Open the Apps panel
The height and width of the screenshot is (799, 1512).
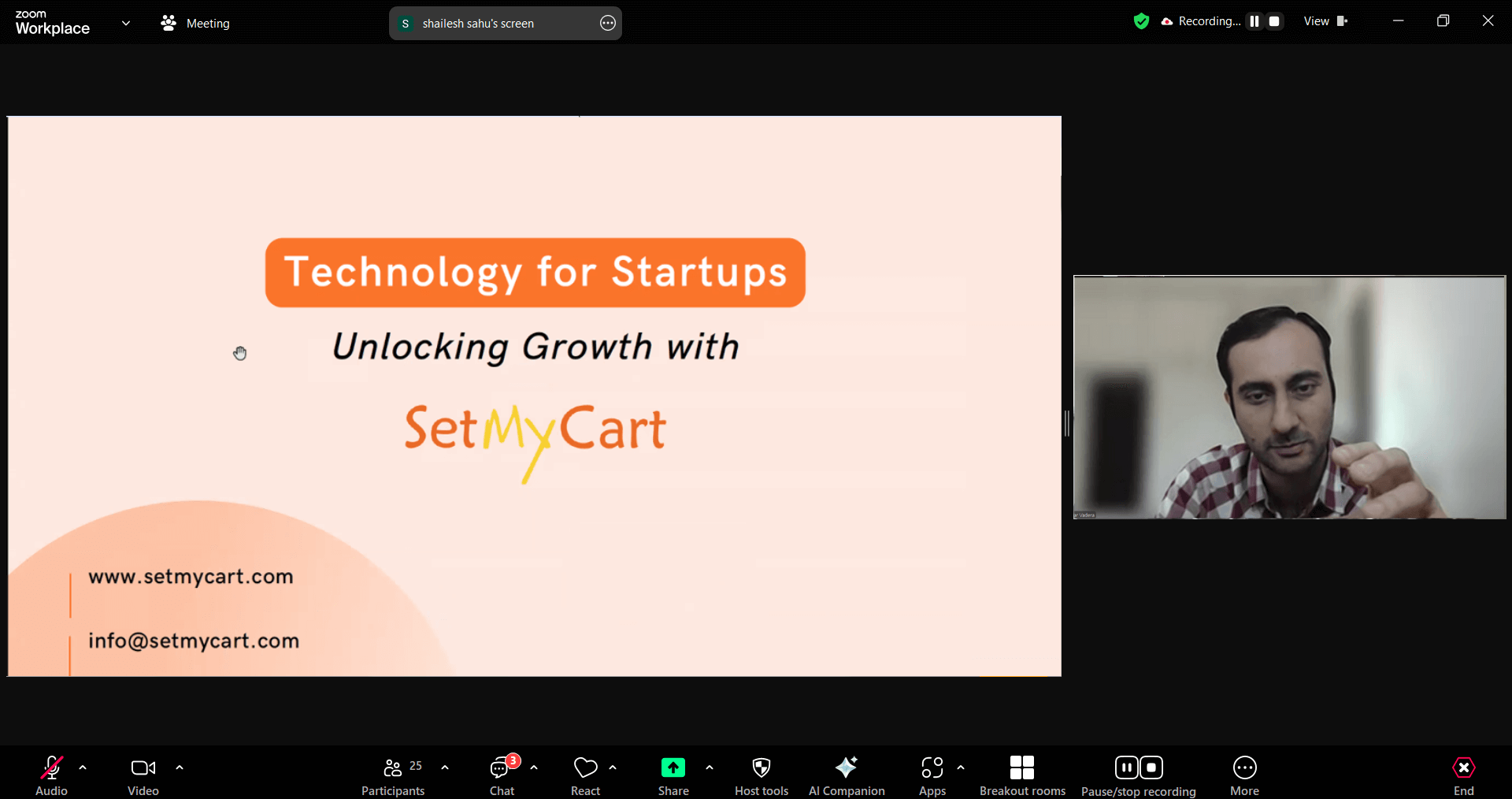(932, 775)
